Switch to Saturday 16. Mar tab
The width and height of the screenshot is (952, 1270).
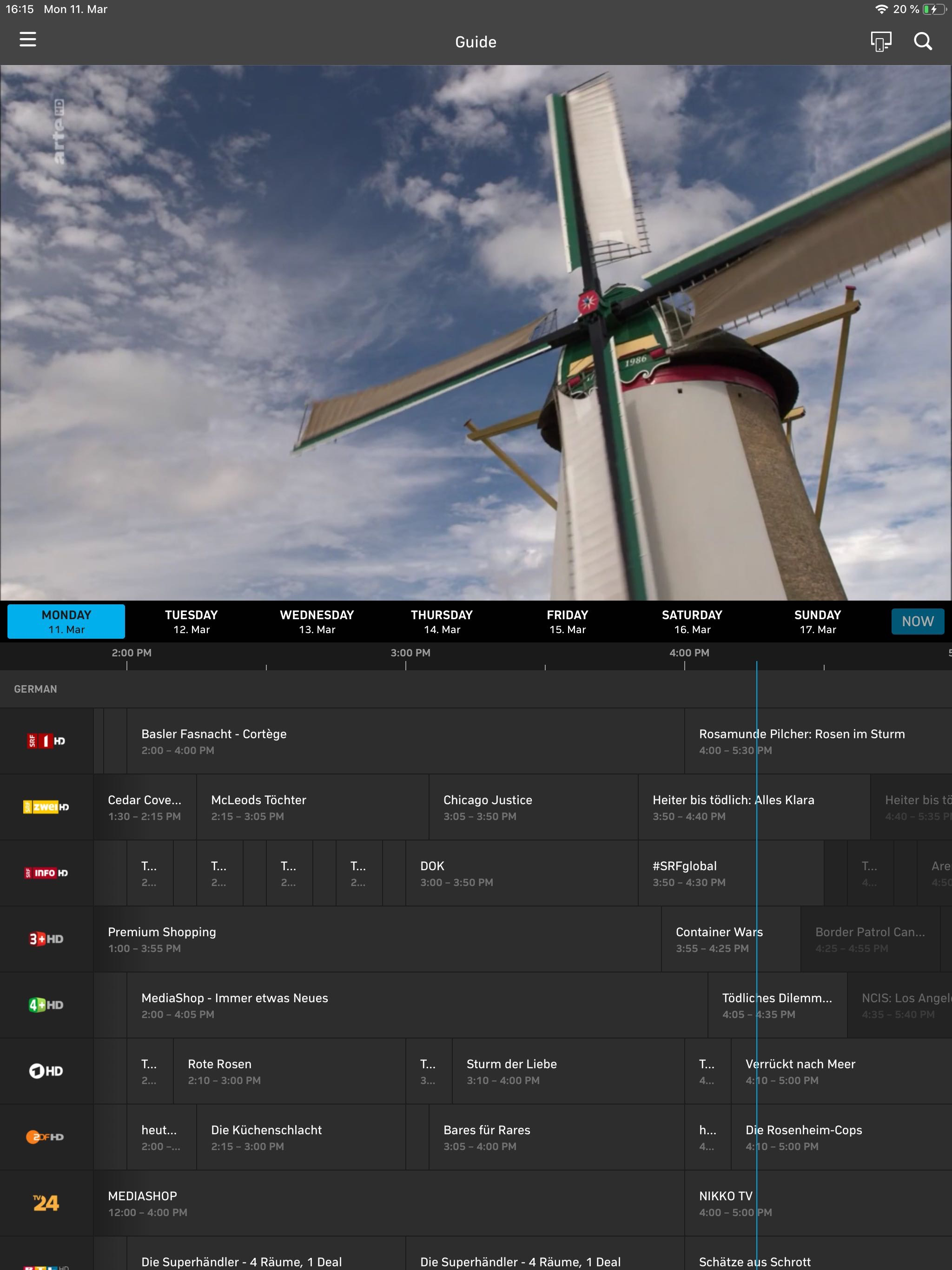(692, 621)
